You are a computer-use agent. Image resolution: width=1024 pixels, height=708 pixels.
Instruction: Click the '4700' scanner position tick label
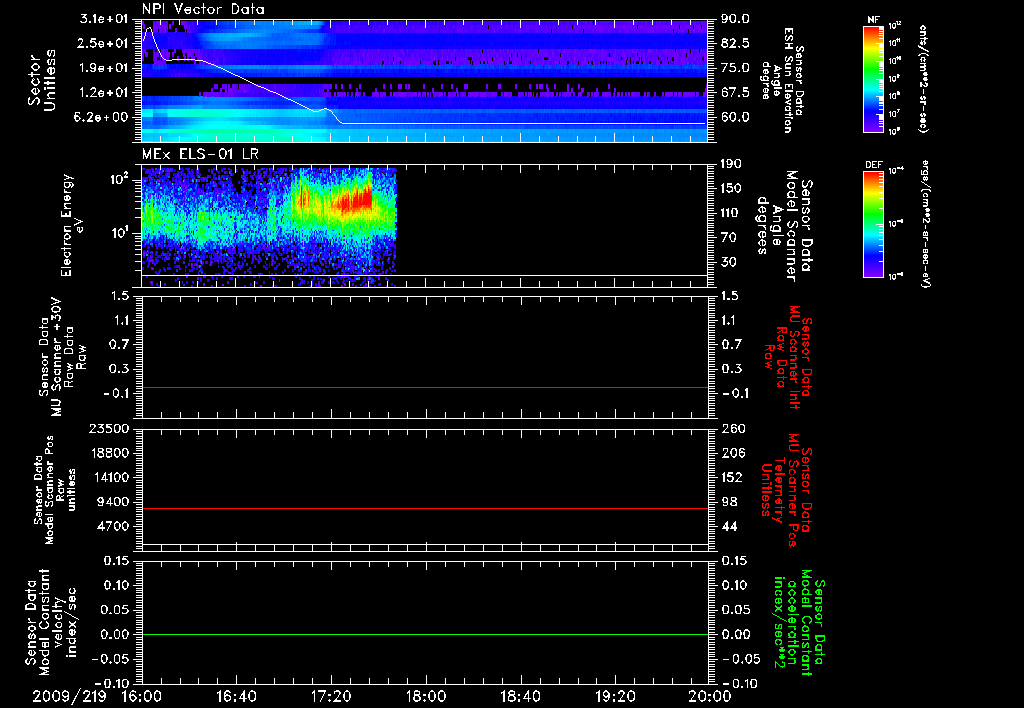pyautogui.click(x=112, y=526)
